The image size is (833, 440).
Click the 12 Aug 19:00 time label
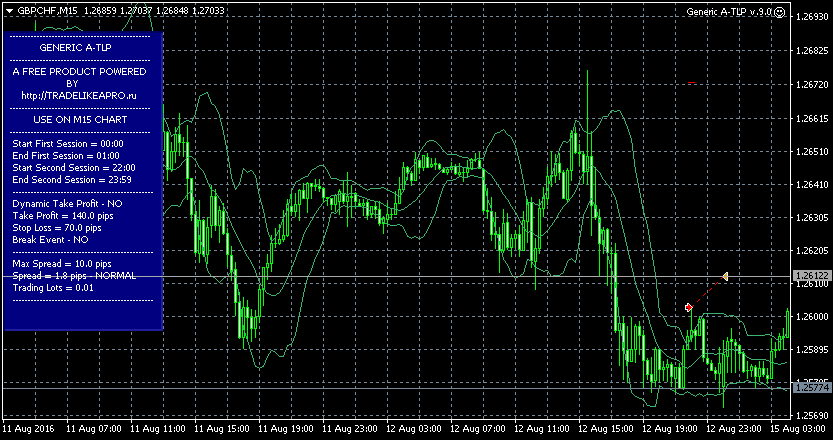(670, 428)
